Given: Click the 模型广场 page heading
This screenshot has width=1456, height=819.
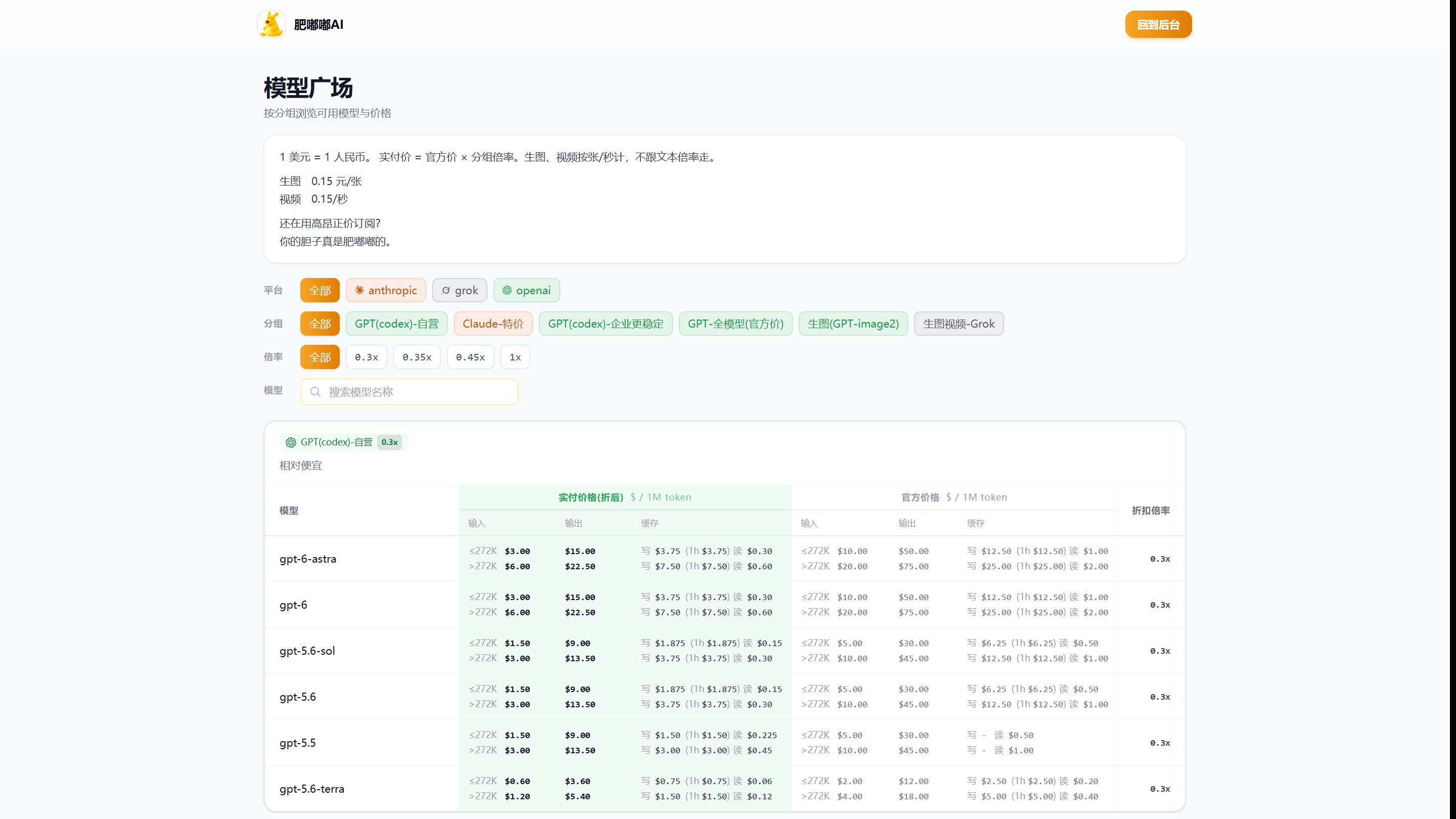Looking at the screenshot, I should pyautogui.click(x=308, y=87).
